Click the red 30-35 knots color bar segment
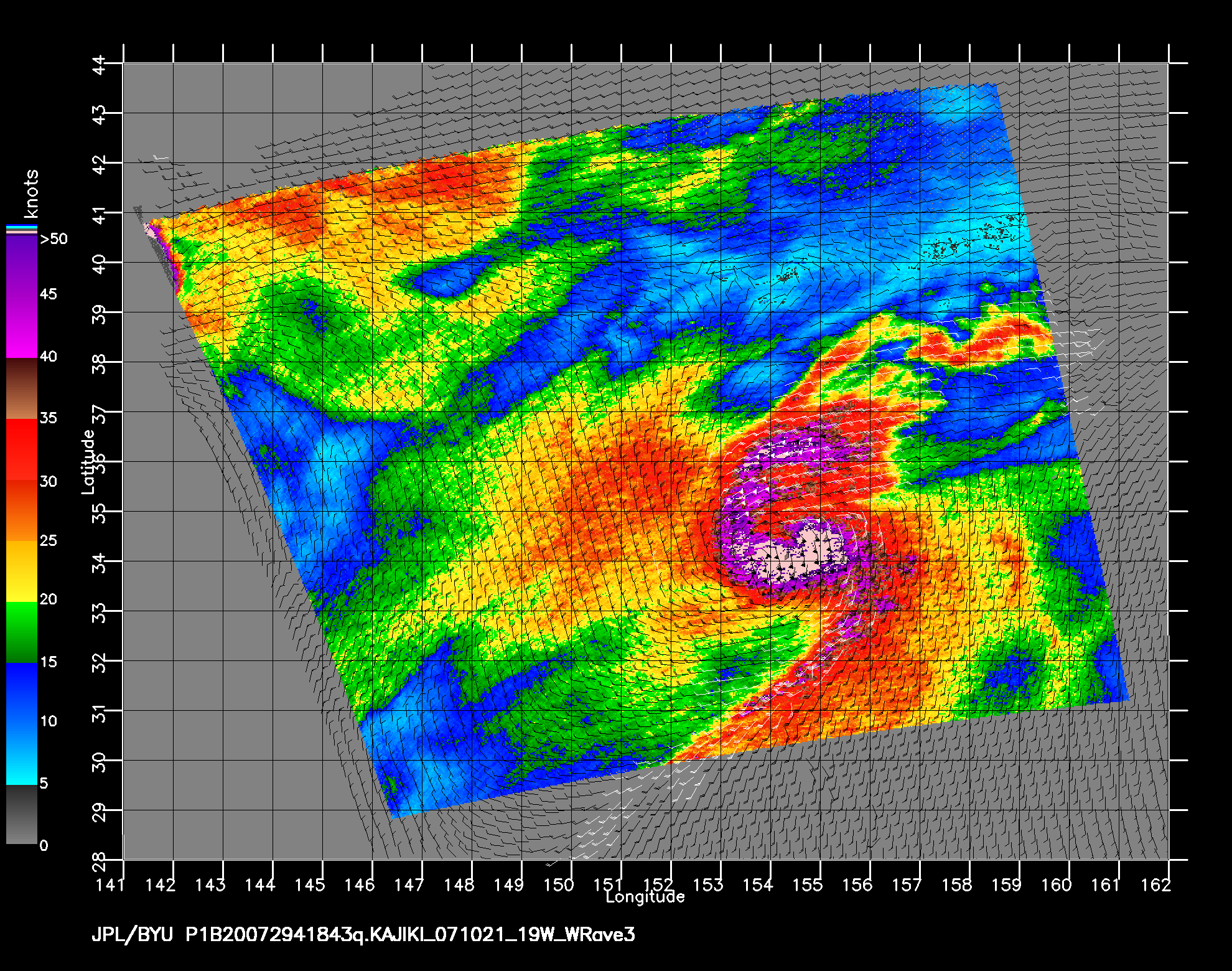 point(22,449)
